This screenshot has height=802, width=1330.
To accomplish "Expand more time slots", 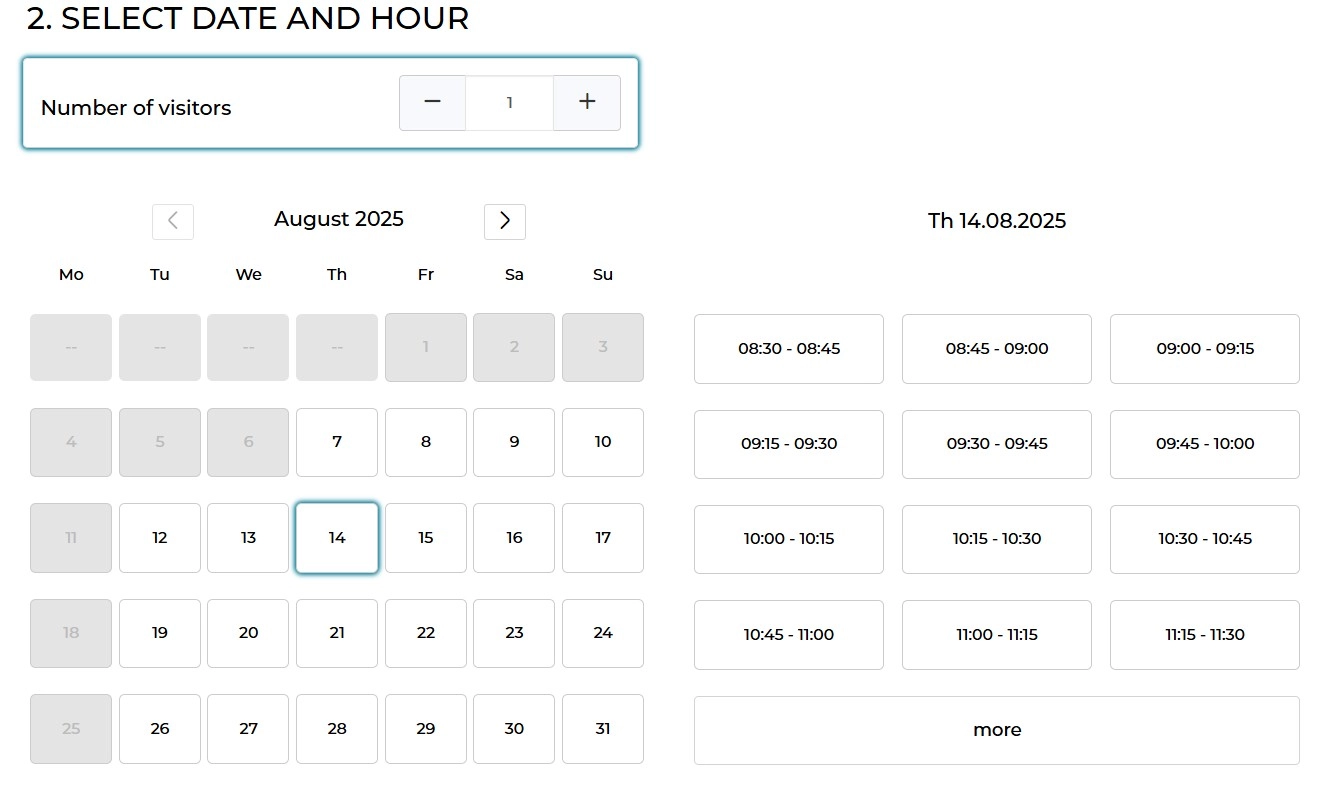I will [x=996, y=730].
